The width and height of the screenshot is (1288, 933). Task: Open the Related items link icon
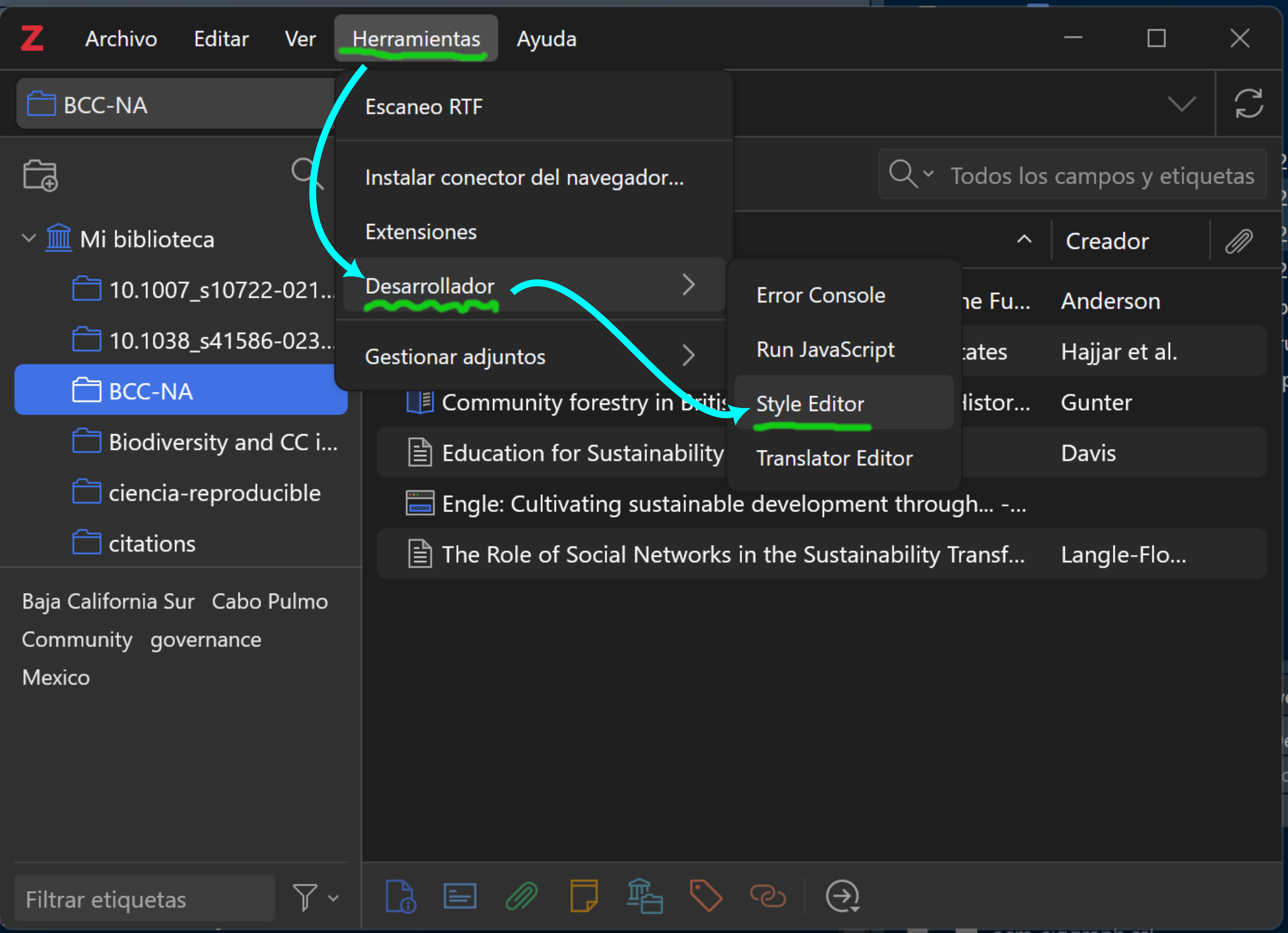tap(767, 896)
